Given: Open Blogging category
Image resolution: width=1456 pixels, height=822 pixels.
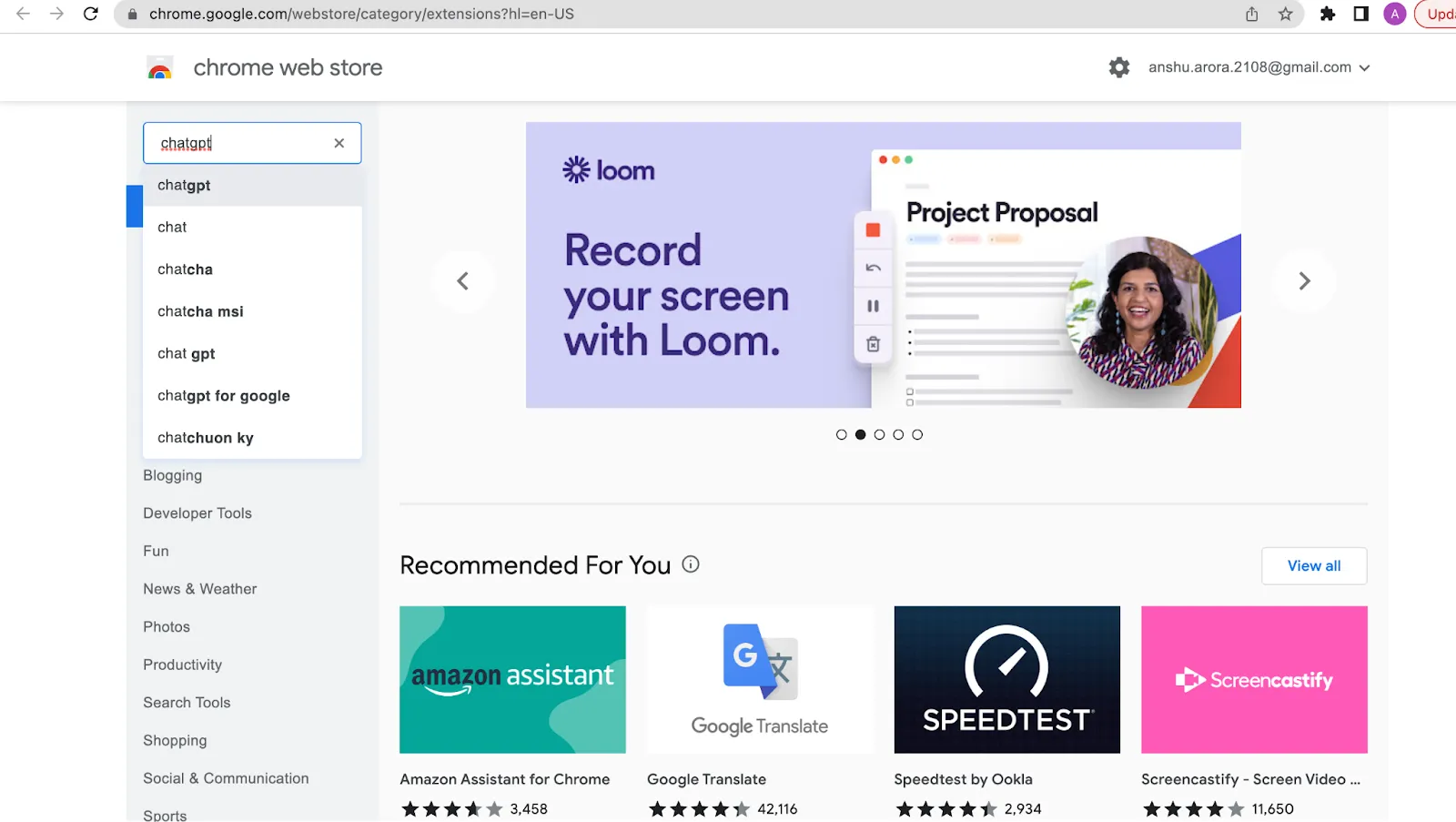Looking at the screenshot, I should coord(173,475).
